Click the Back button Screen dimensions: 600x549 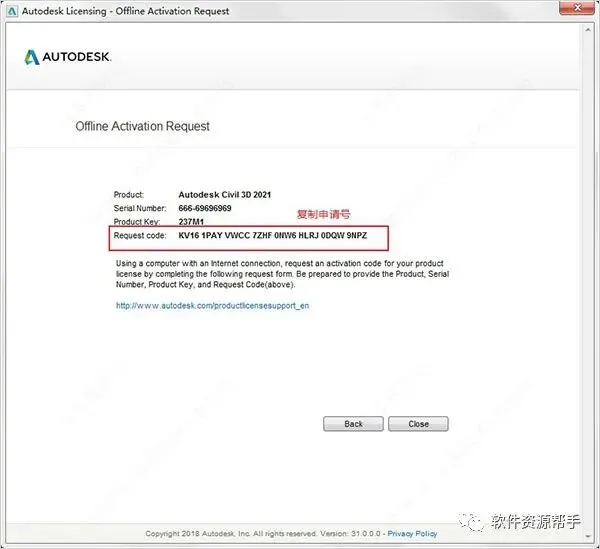353,424
